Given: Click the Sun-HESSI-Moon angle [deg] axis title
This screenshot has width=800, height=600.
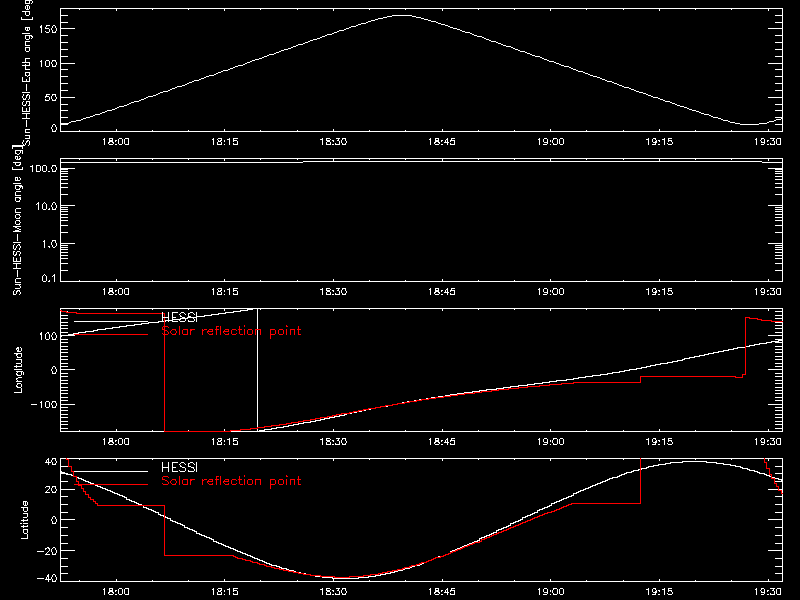Looking at the screenshot, I should click(x=17, y=220).
